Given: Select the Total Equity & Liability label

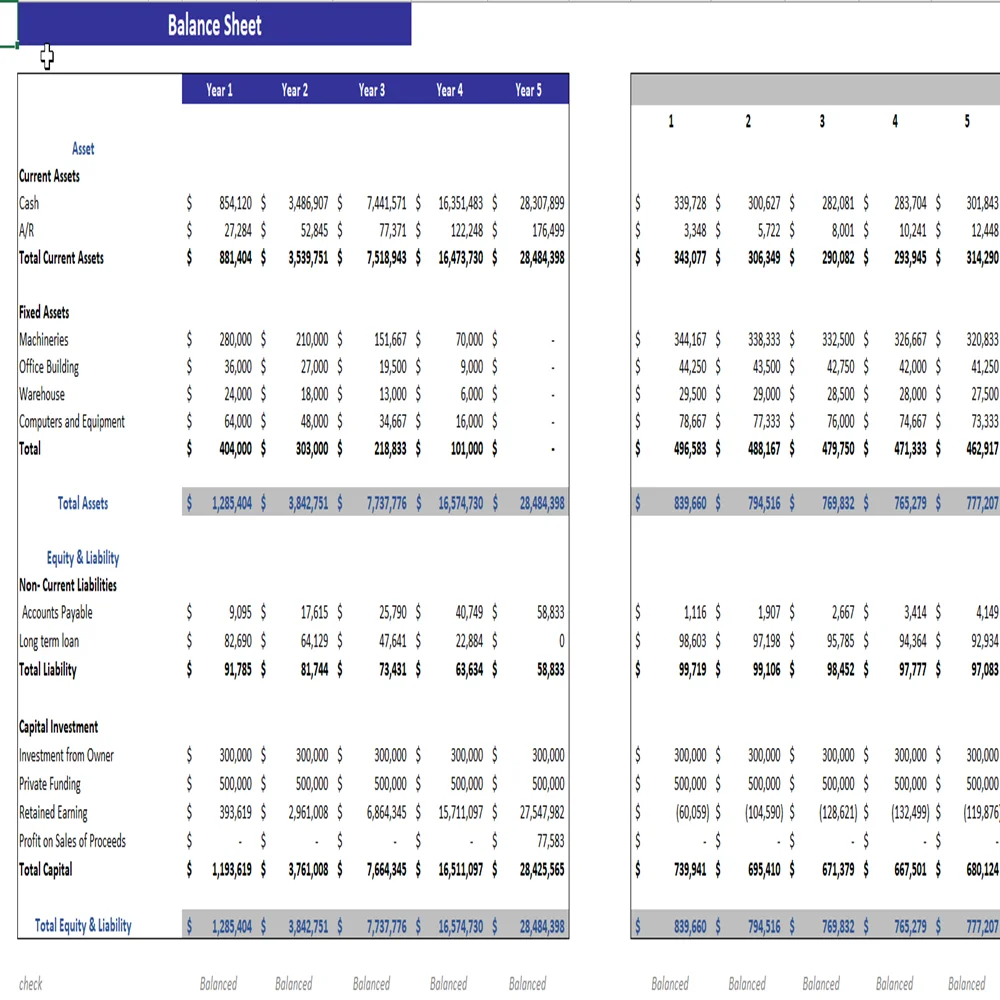Looking at the screenshot, I should 83,926.
